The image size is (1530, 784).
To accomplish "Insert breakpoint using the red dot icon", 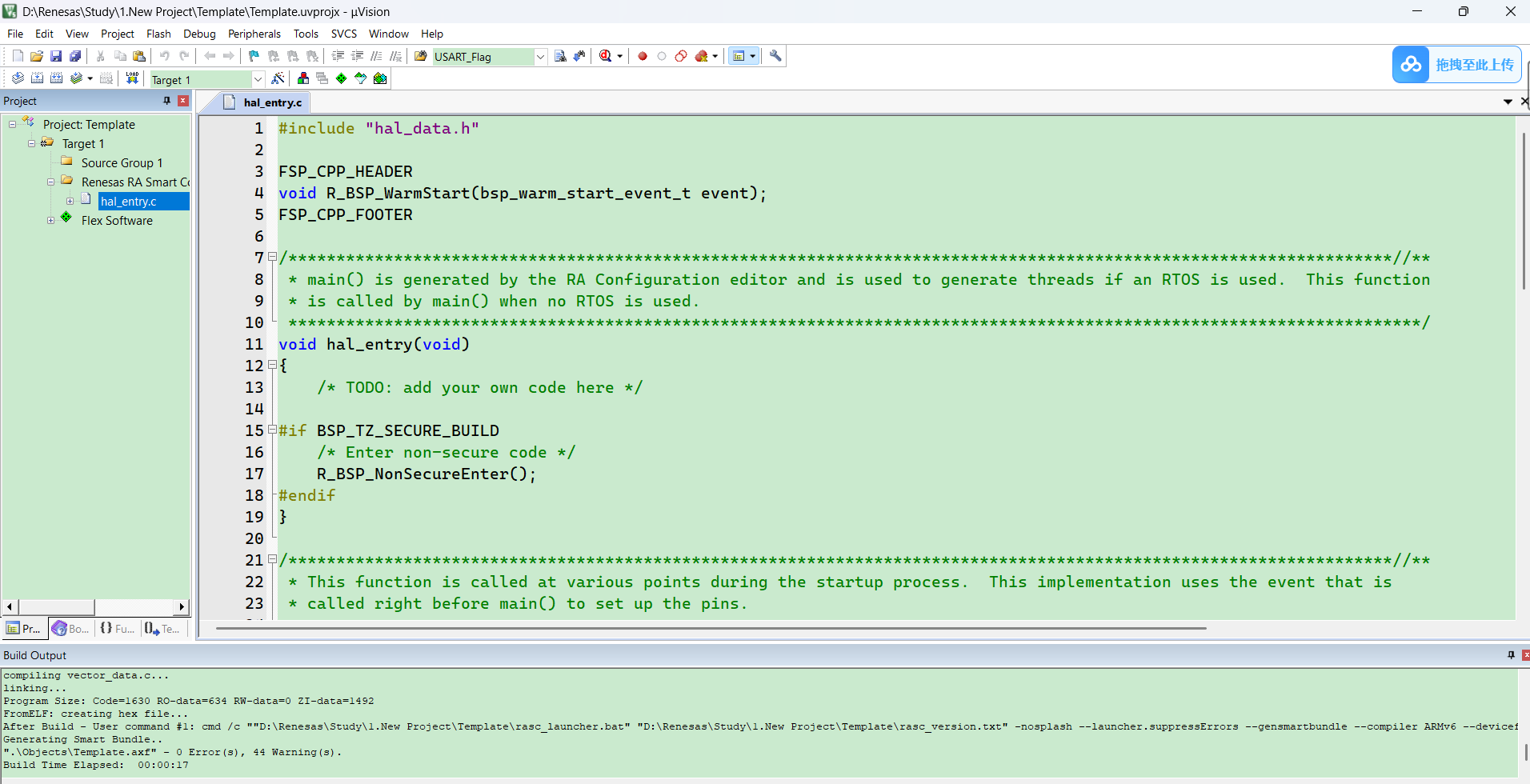I will point(642,56).
